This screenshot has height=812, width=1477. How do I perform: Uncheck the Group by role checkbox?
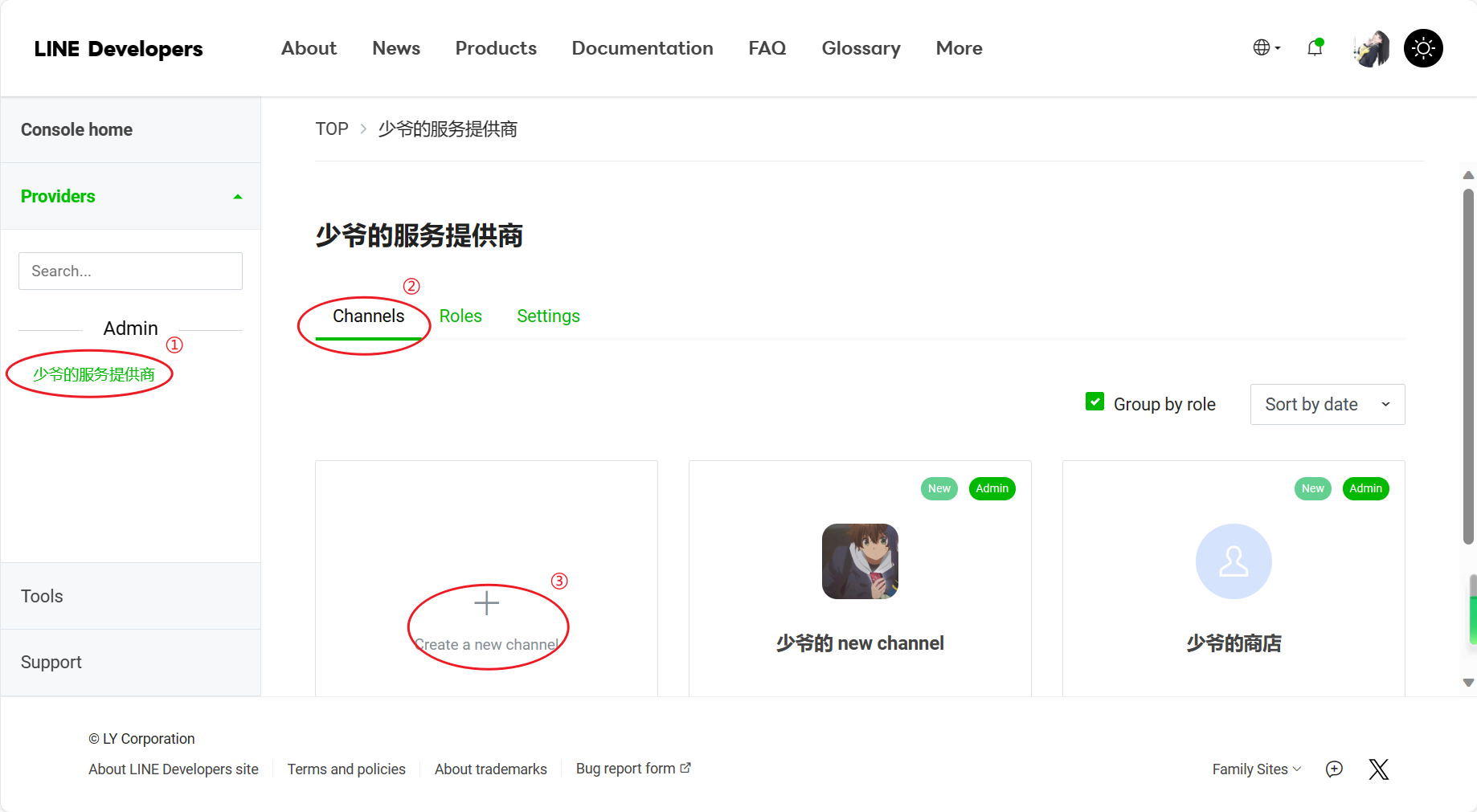tap(1094, 402)
